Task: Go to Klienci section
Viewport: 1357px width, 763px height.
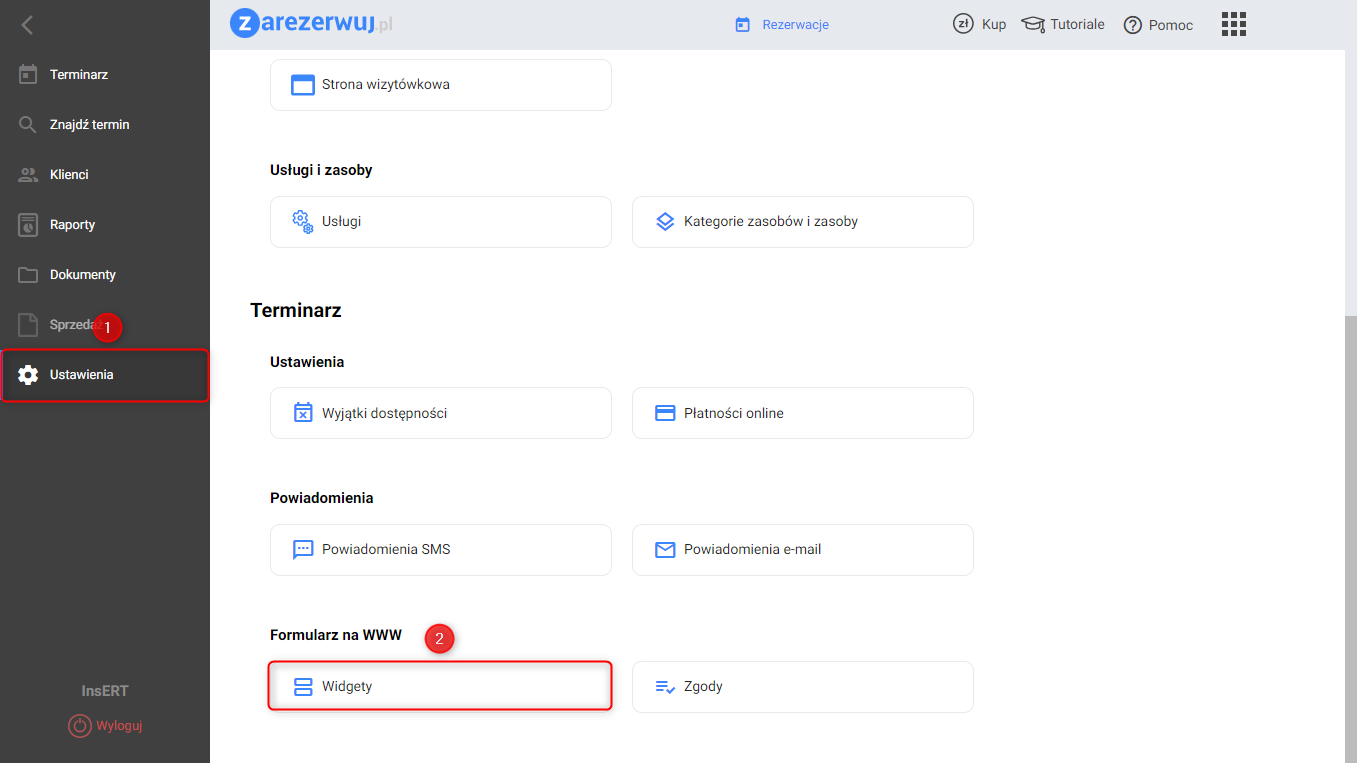Action: point(69,175)
